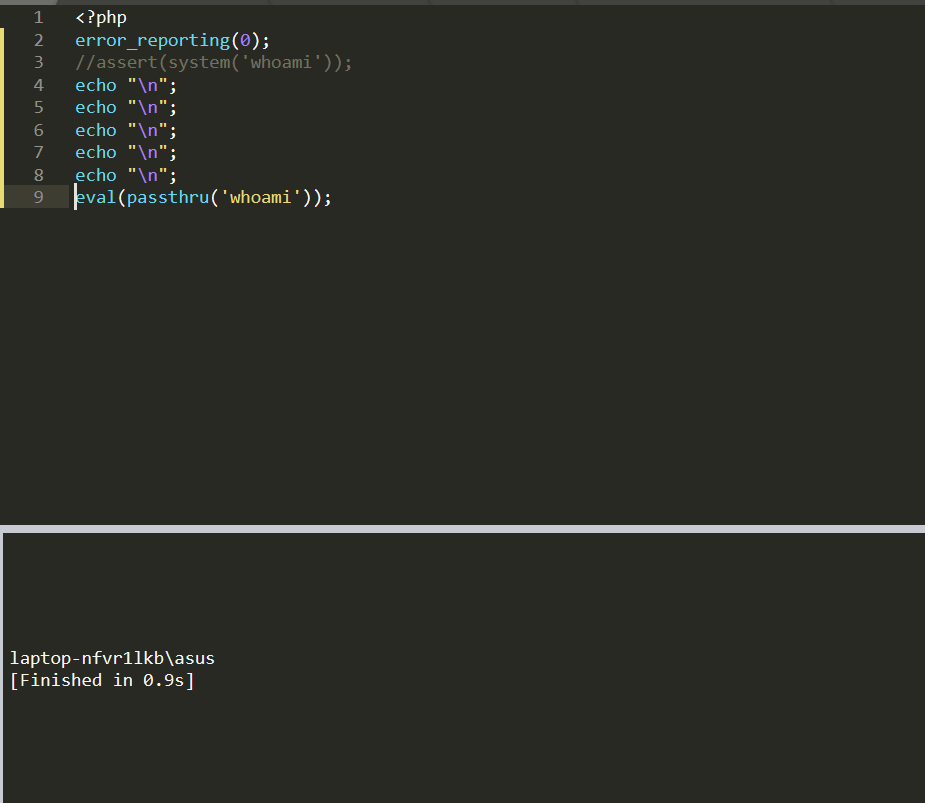Click line number 3 in the gutter
Screen dimensions: 925x803
38,62
